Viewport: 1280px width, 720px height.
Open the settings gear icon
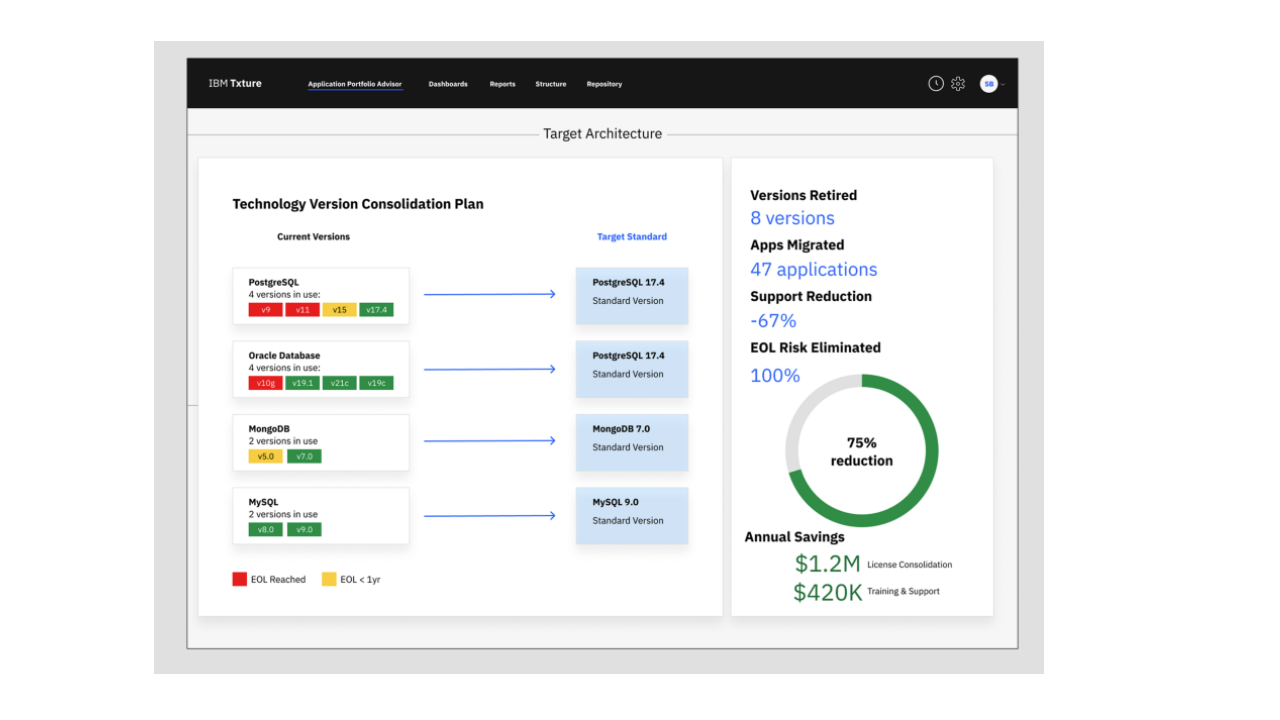pos(958,84)
